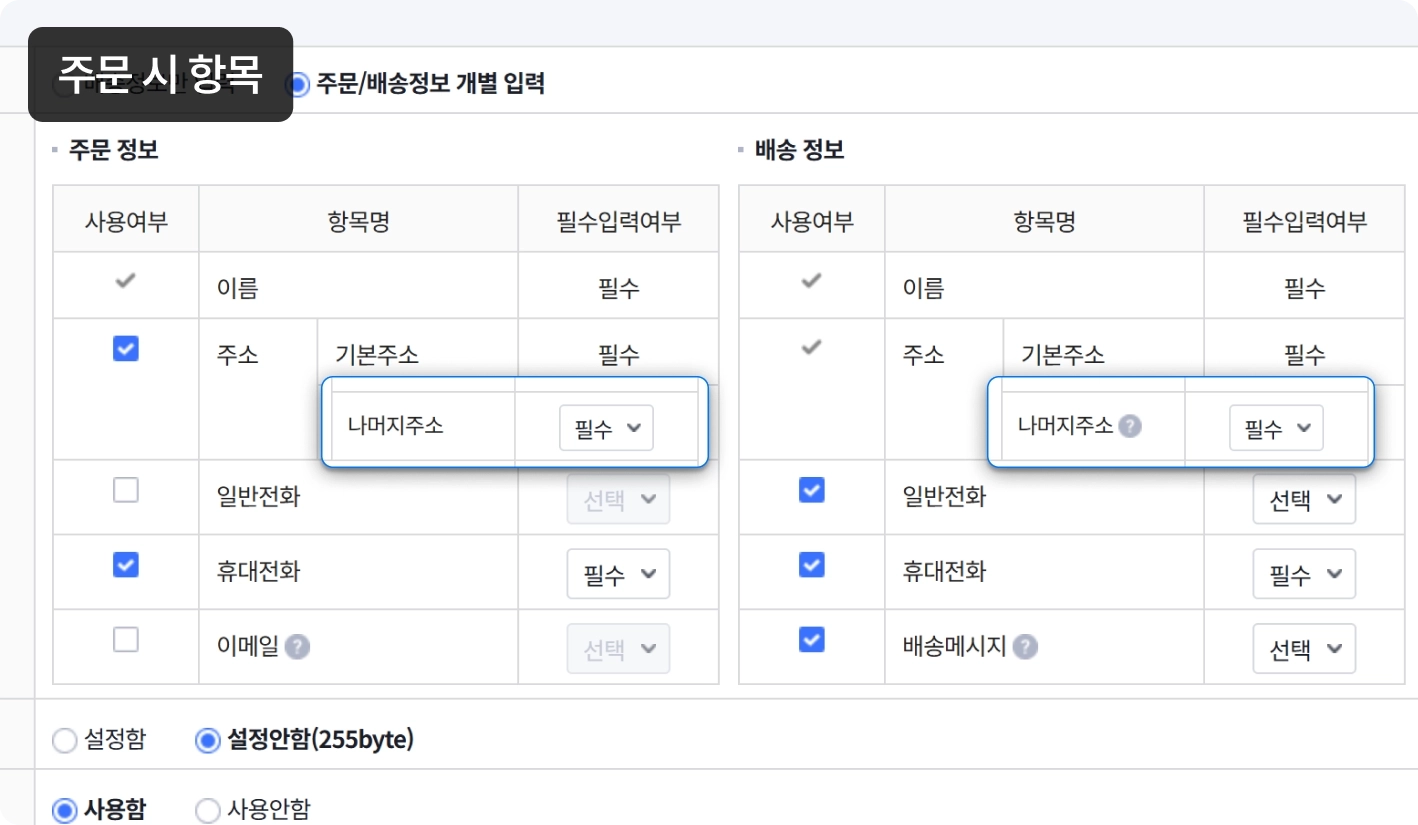The image size is (1418, 825).
Task: Choose the 사용안함 radio option
Action: 208,810
